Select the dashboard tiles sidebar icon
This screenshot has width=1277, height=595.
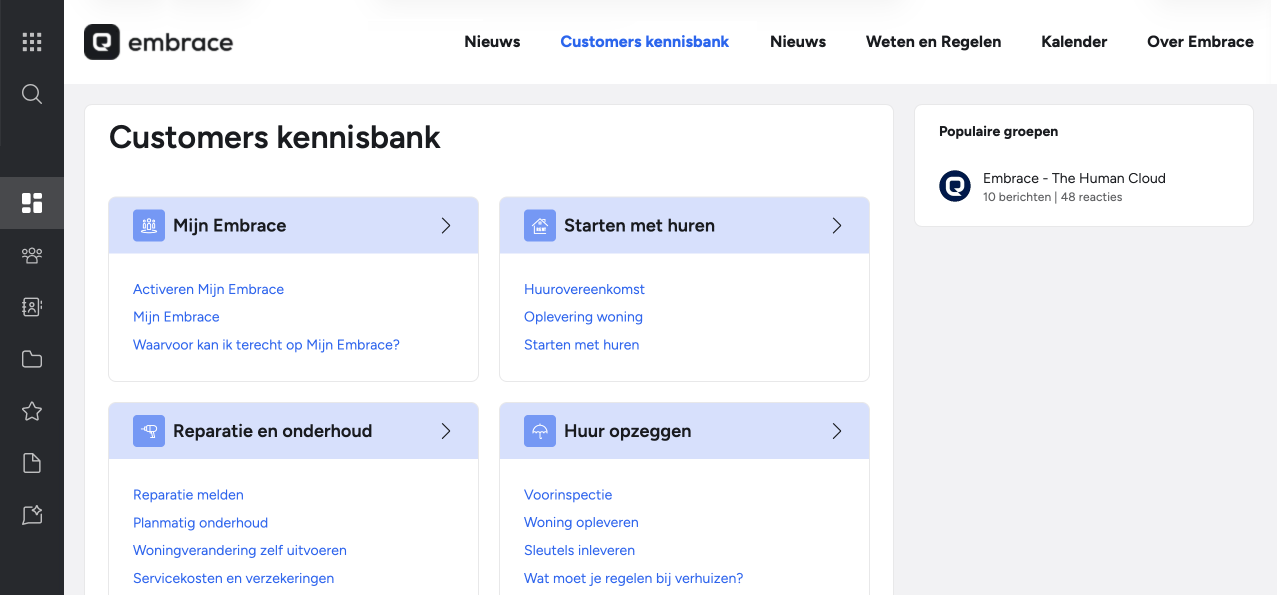(32, 203)
